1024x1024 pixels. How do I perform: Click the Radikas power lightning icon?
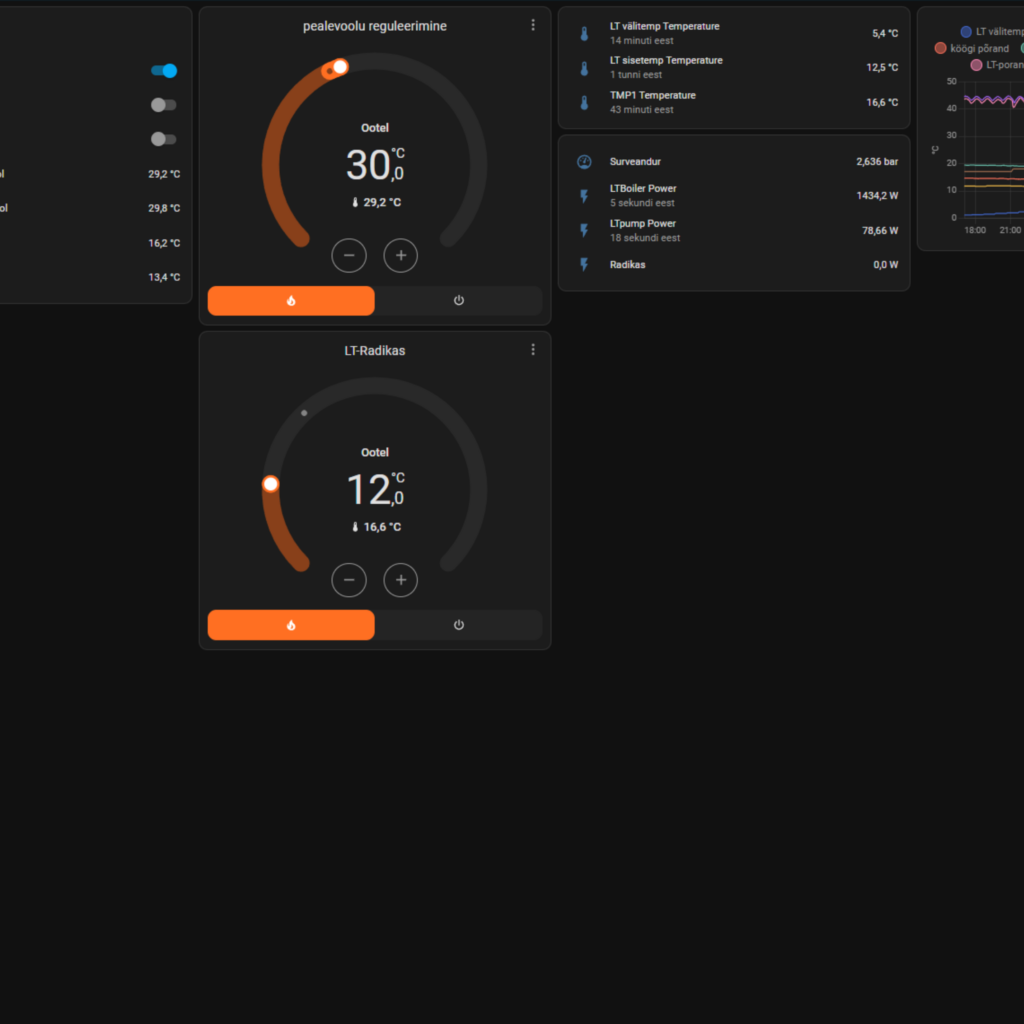(x=584, y=265)
